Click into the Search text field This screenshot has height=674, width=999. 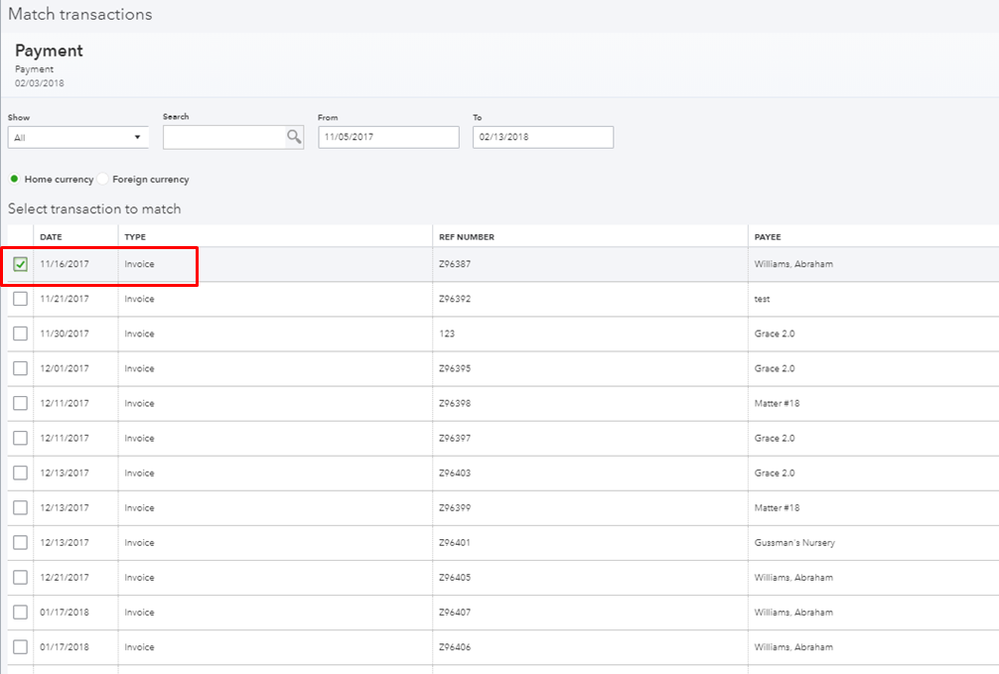coord(222,137)
